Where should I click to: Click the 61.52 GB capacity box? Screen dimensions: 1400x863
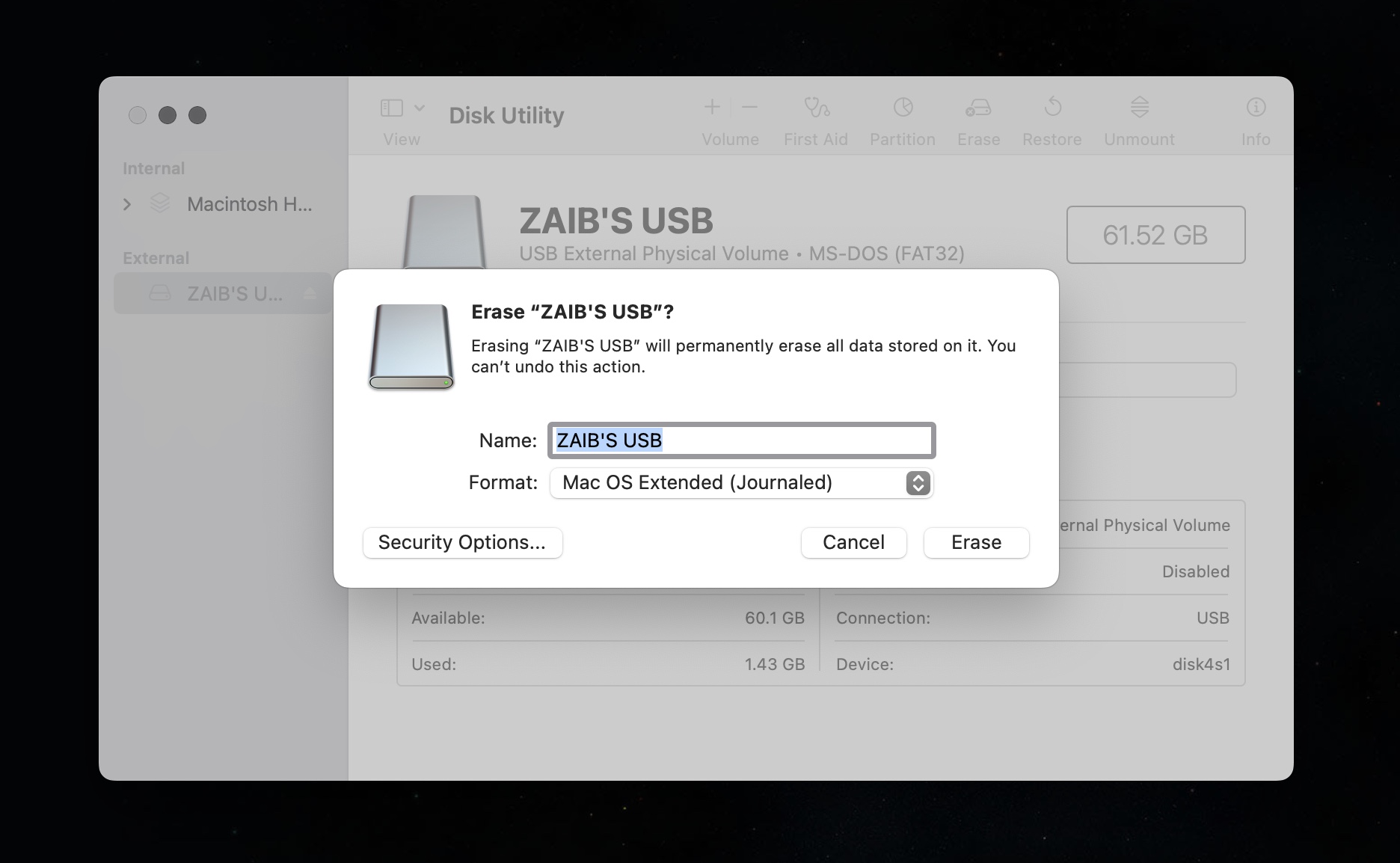click(x=1155, y=235)
